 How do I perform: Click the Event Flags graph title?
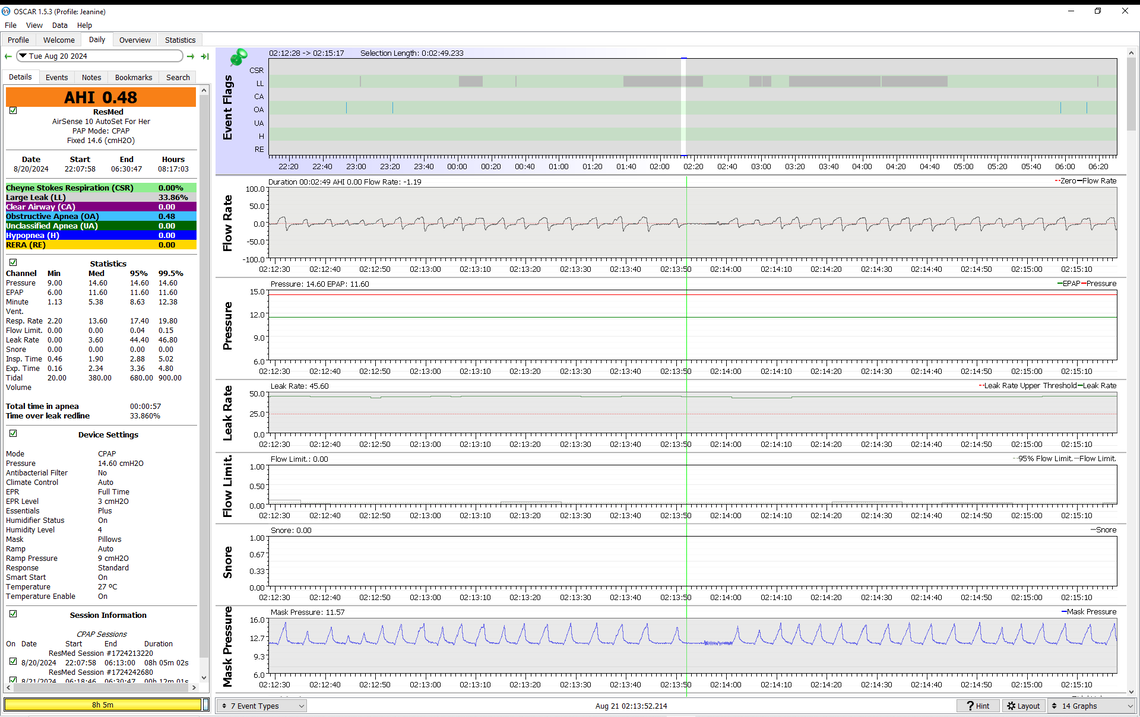(x=228, y=107)
